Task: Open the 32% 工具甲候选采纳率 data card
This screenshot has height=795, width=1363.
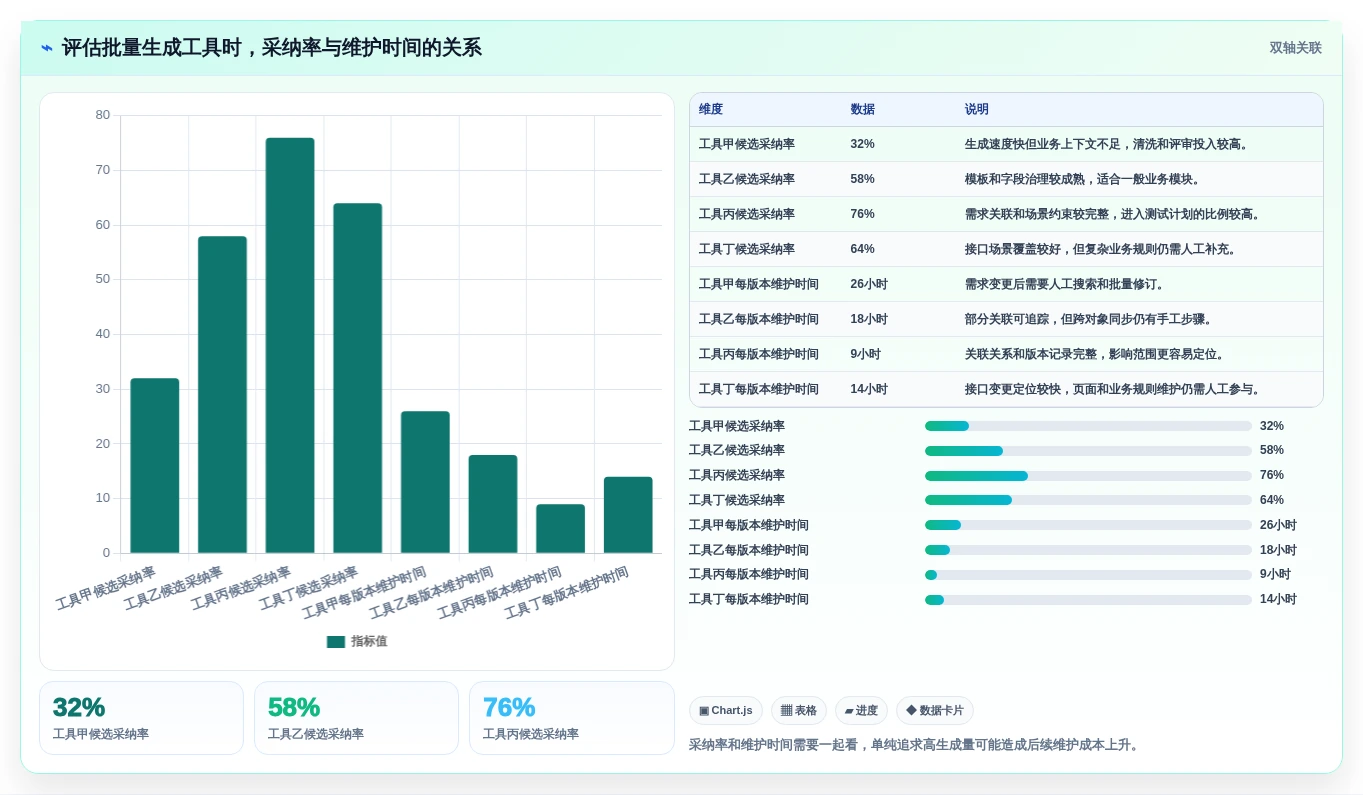Action: click(141, 718)
